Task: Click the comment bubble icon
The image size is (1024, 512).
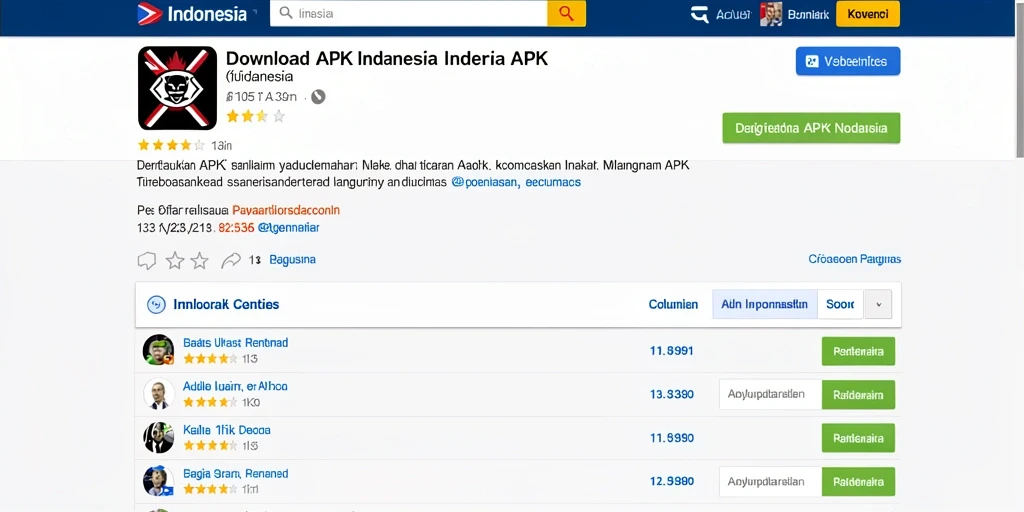Action: (147, 261)
